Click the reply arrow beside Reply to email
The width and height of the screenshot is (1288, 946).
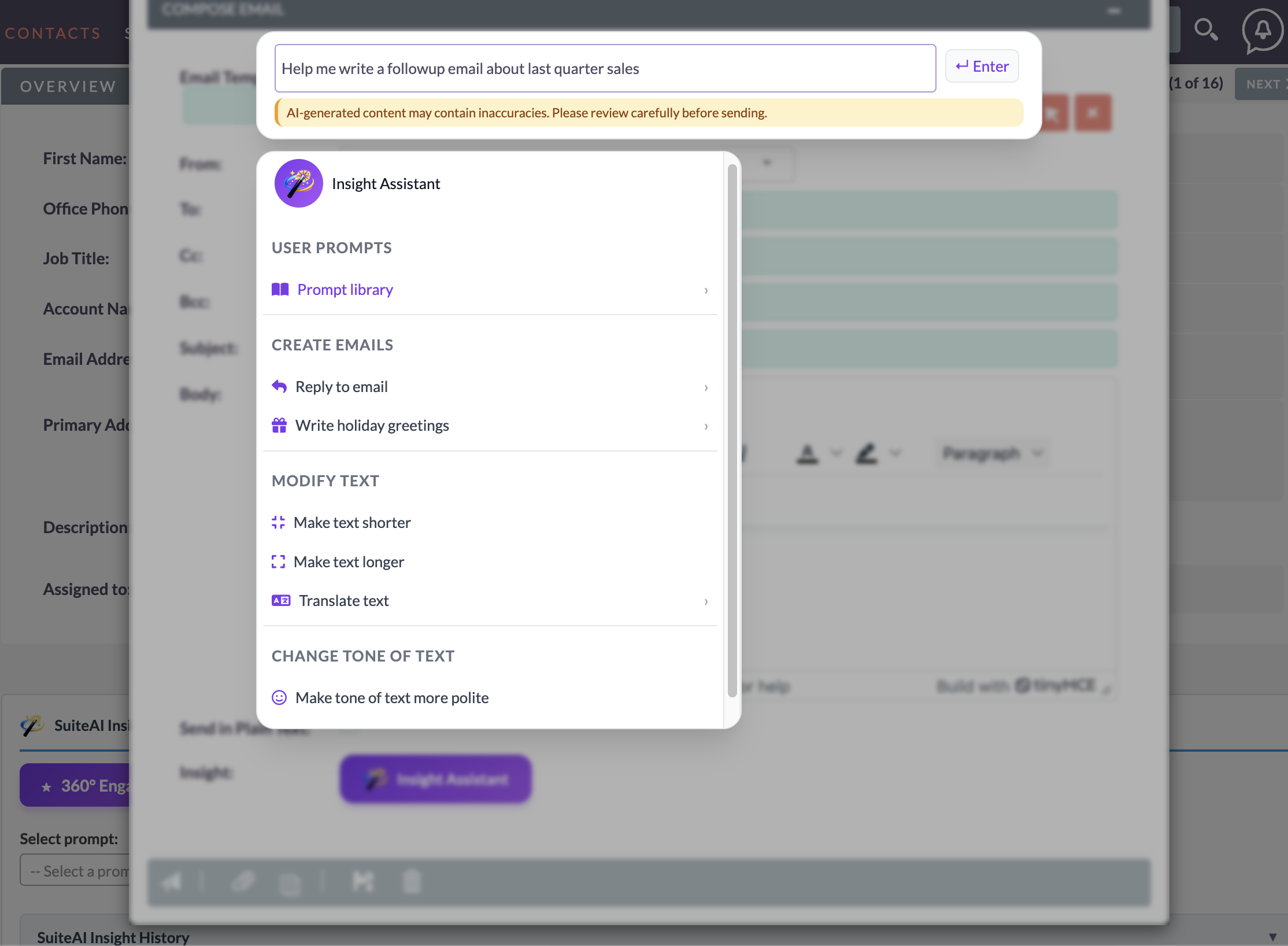(x=280, y=386)
